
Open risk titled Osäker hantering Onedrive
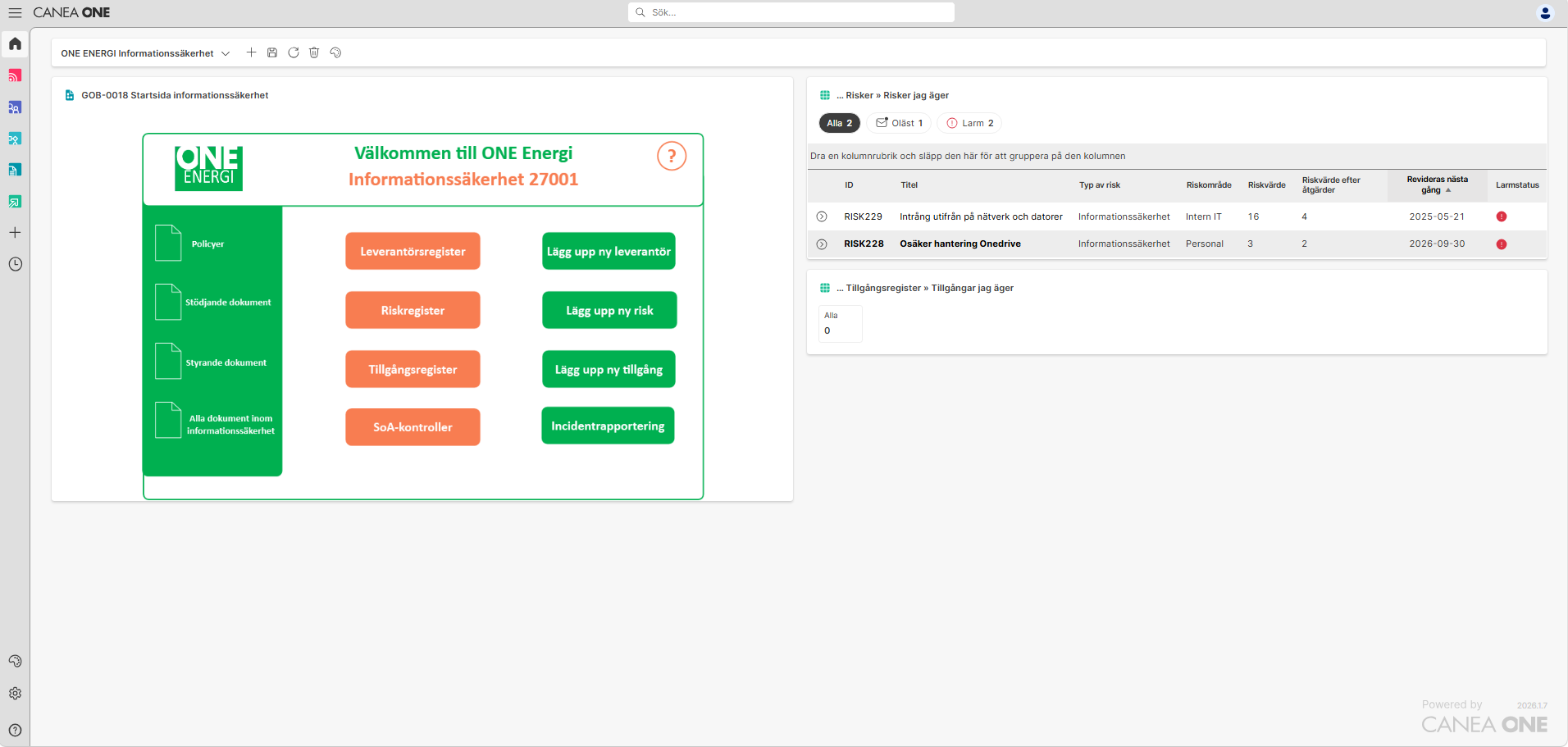pos(959,244)
